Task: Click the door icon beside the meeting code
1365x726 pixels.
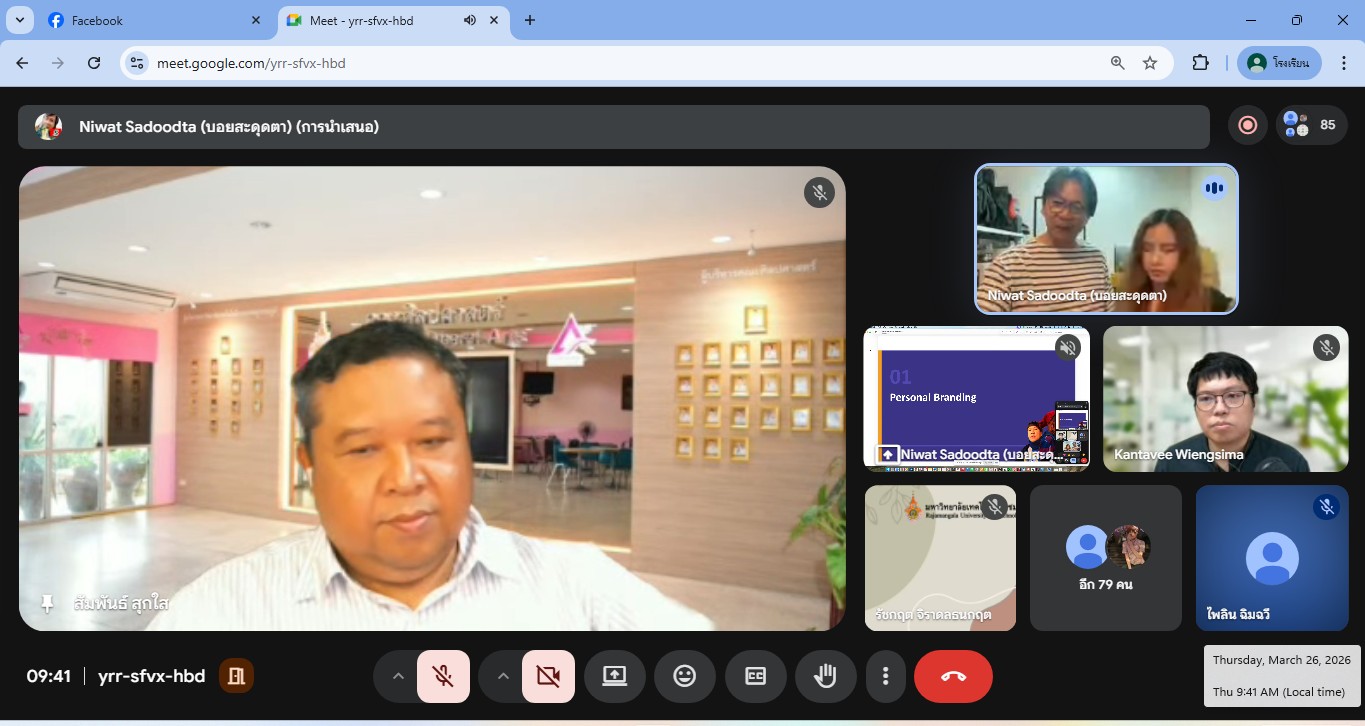Action: pyautogui.click(x=237, y=676)
